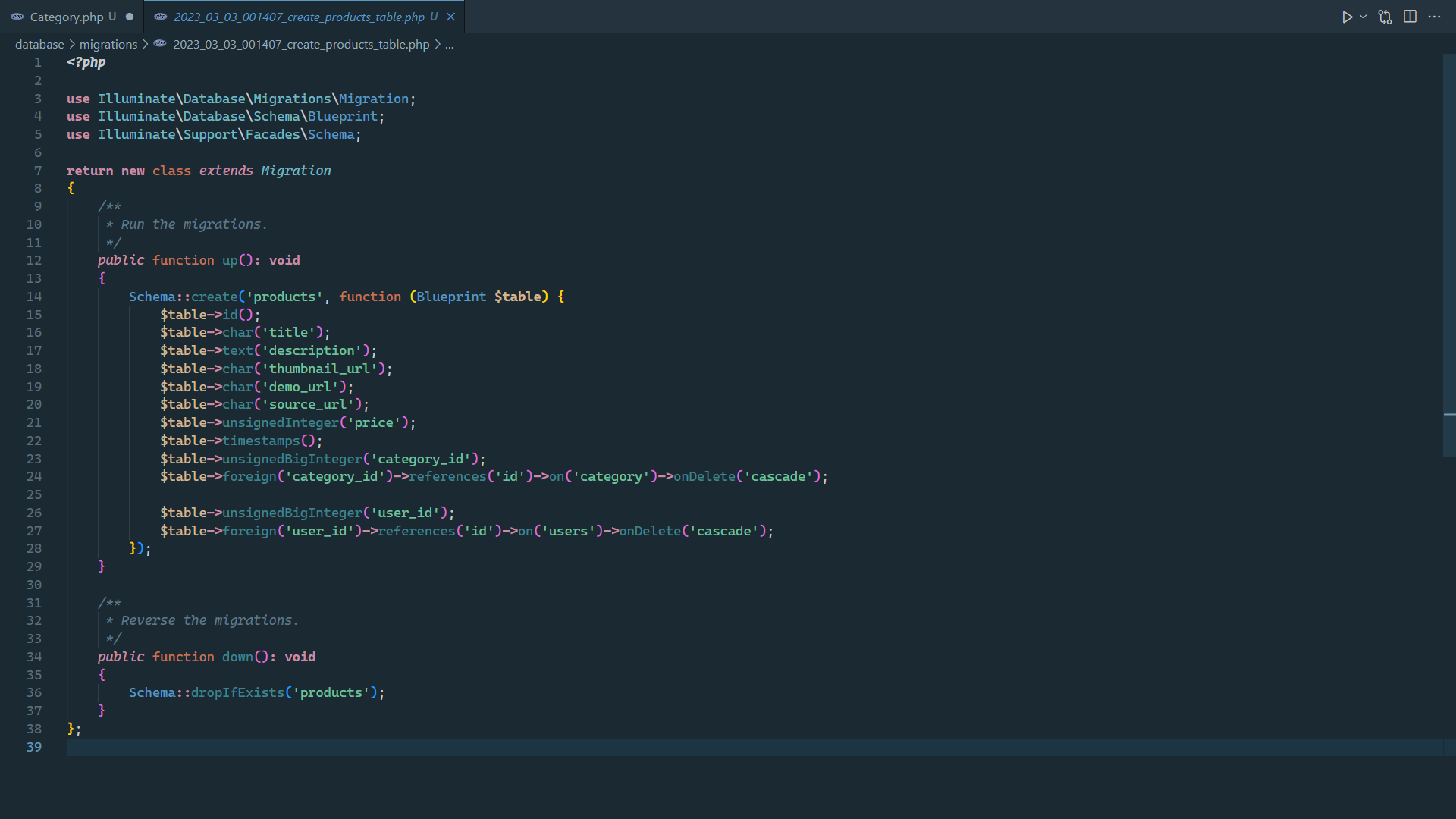
Task: Click 'unsignedInteger' method for price
Action: coord(280,422)
